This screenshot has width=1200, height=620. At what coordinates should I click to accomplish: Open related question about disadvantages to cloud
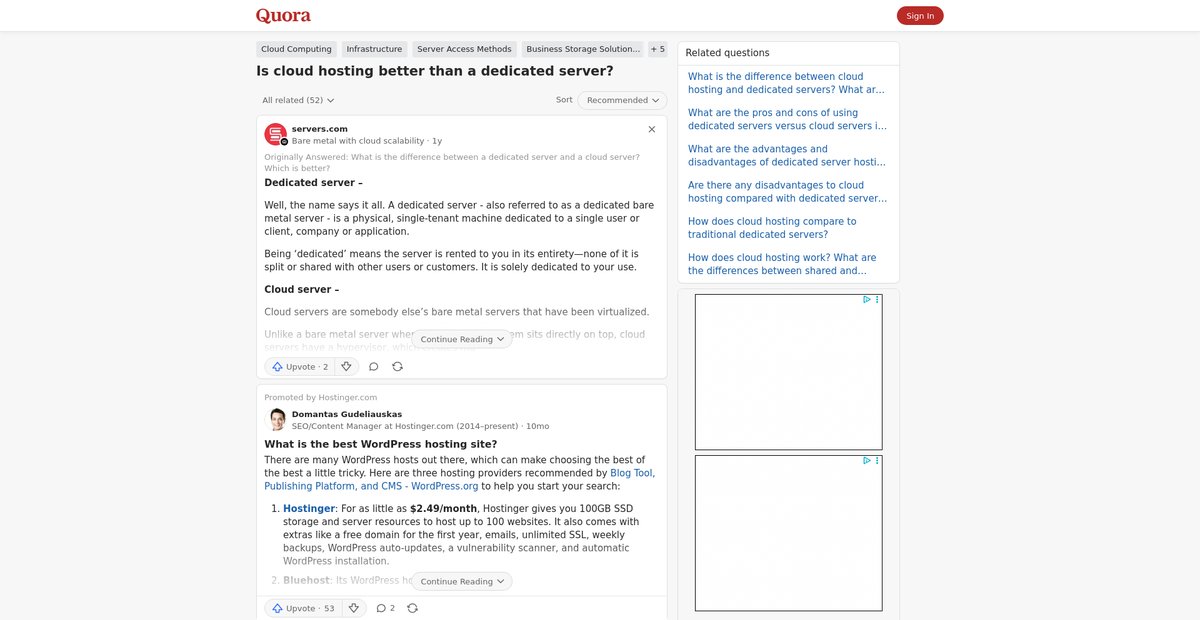787,192
